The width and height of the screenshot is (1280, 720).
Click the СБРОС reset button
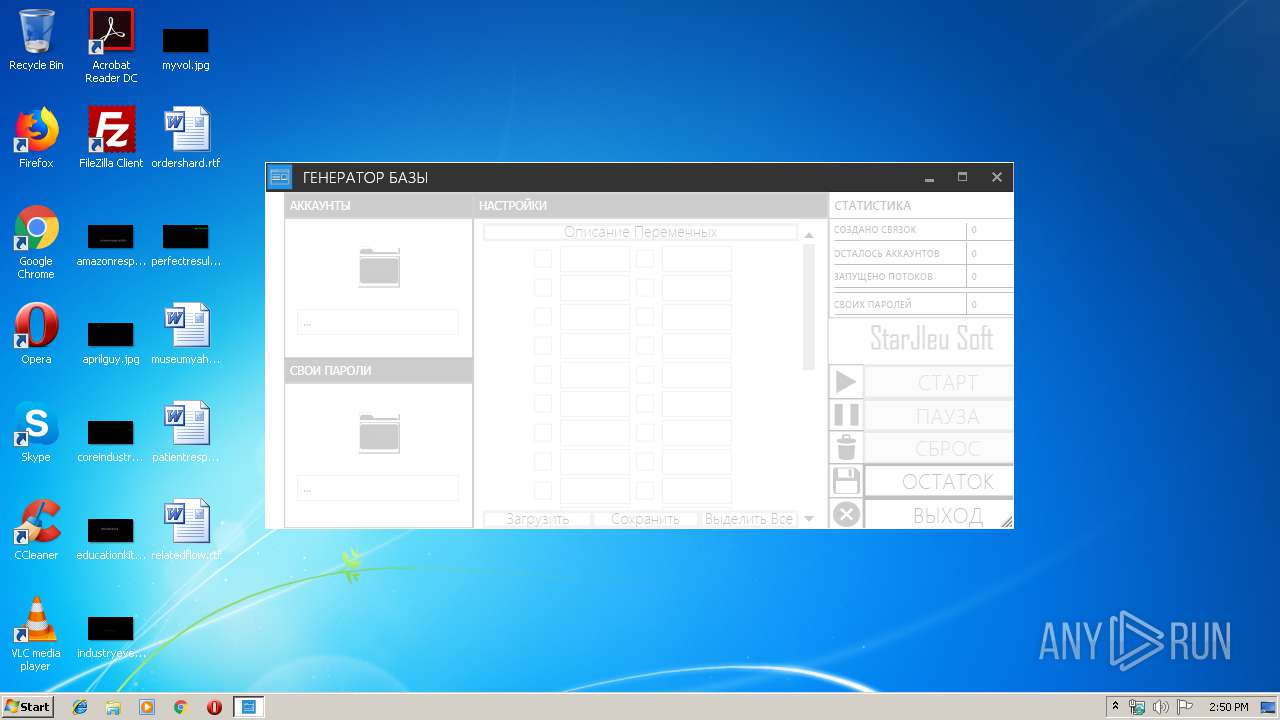pyautogui.click(x=939, y=448)
